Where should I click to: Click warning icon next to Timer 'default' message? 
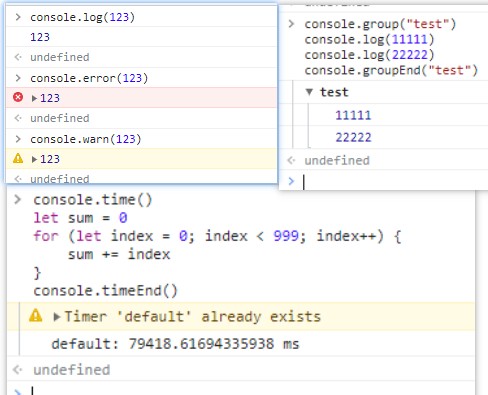pyautogui.click(x=36, y=315)
